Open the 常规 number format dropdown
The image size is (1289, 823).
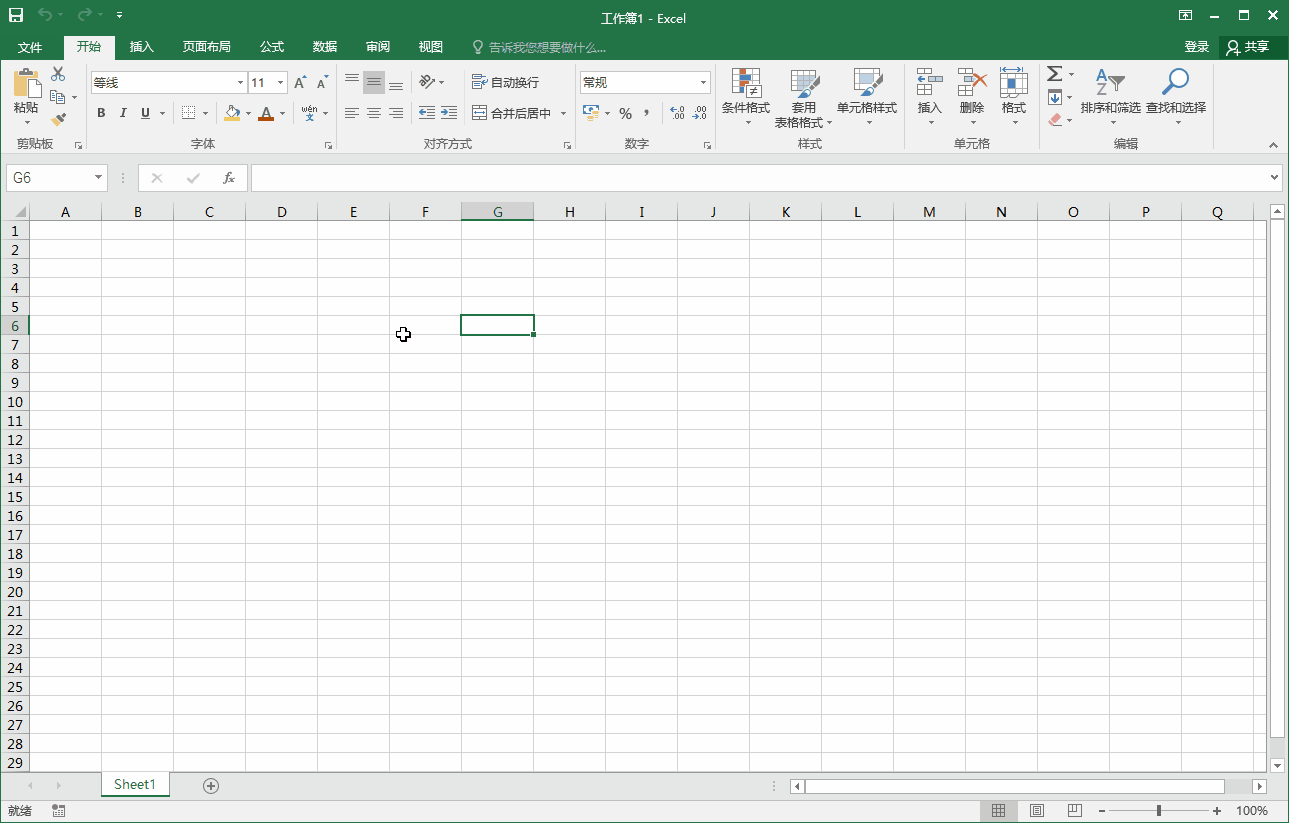click(x=703, y=81)
